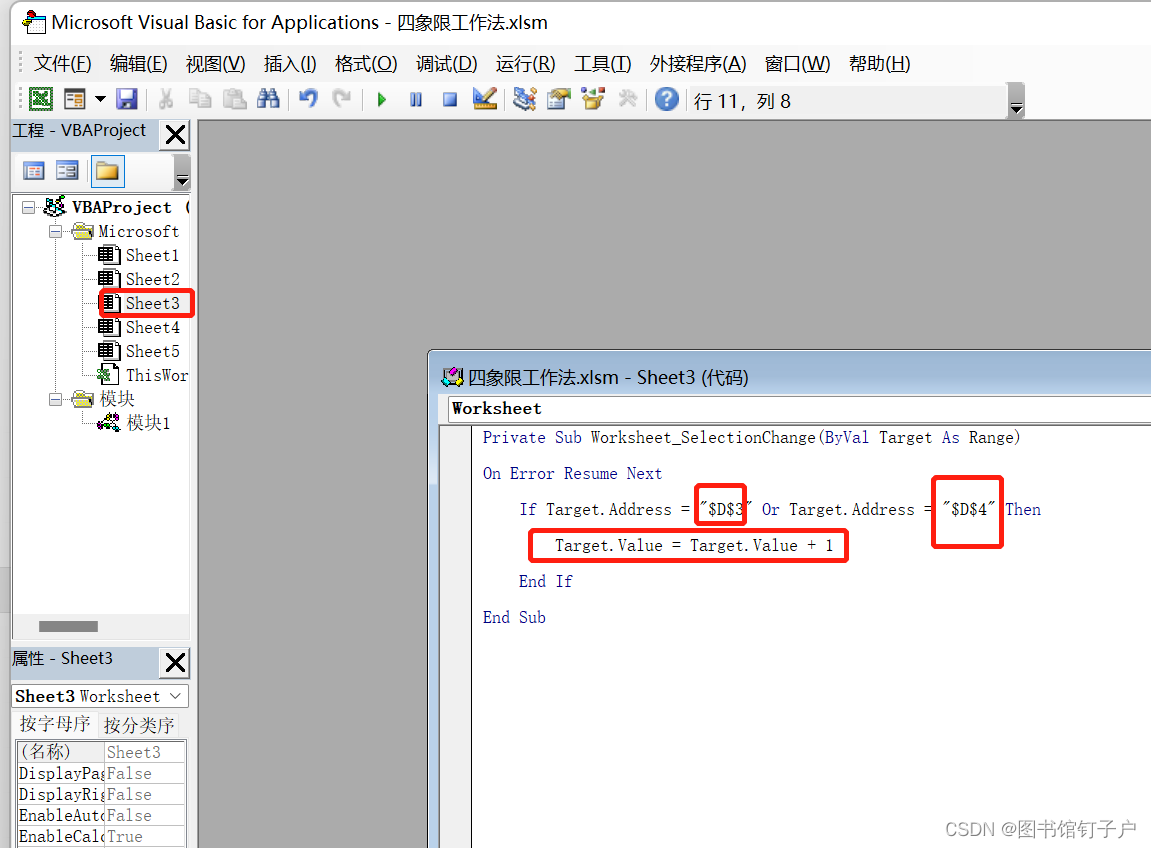The image size is (1151, 848).
Task: Click the Break pause button
Action: pos(415,99)
